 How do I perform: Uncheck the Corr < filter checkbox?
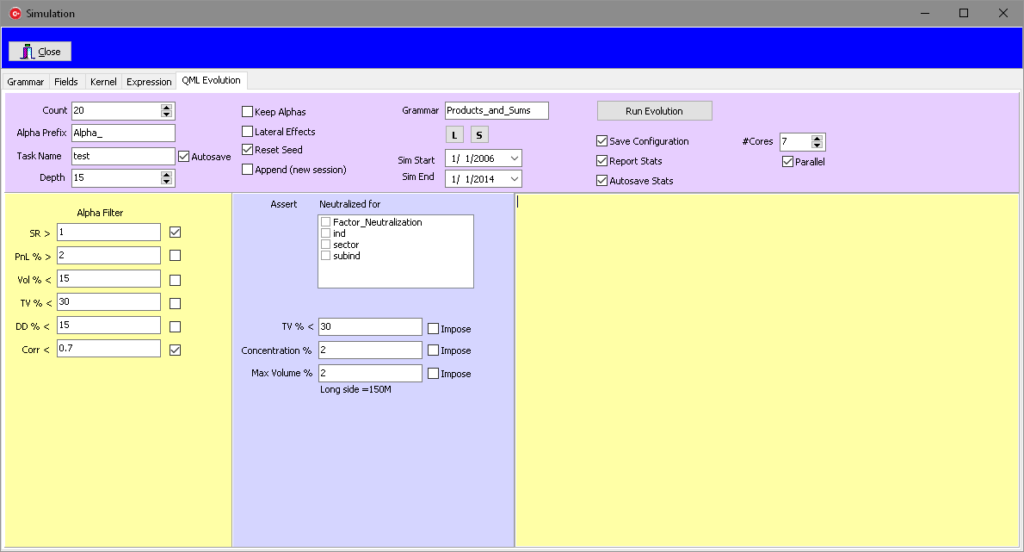tap(175, 350)
